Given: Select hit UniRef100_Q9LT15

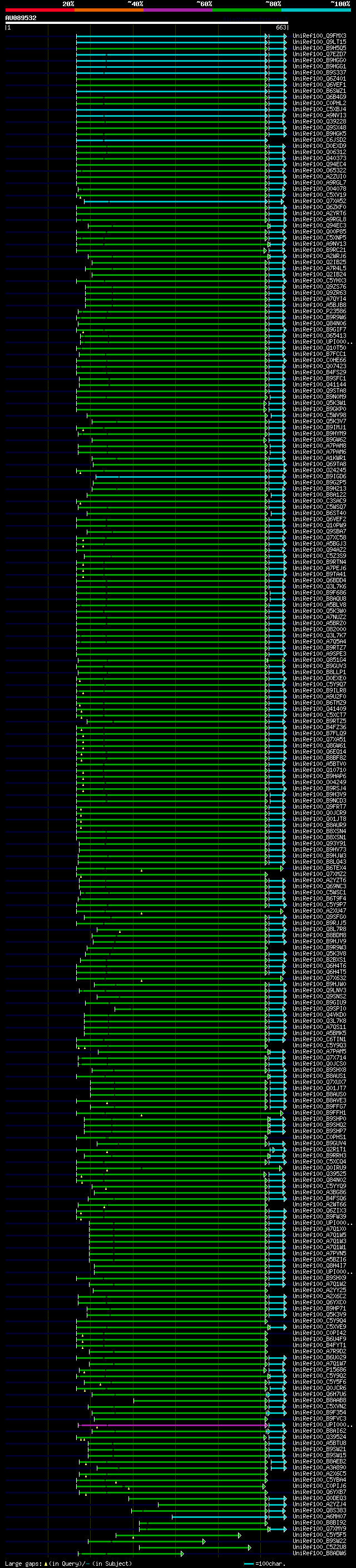Looking at the screenshot, I should coord(319,42).
